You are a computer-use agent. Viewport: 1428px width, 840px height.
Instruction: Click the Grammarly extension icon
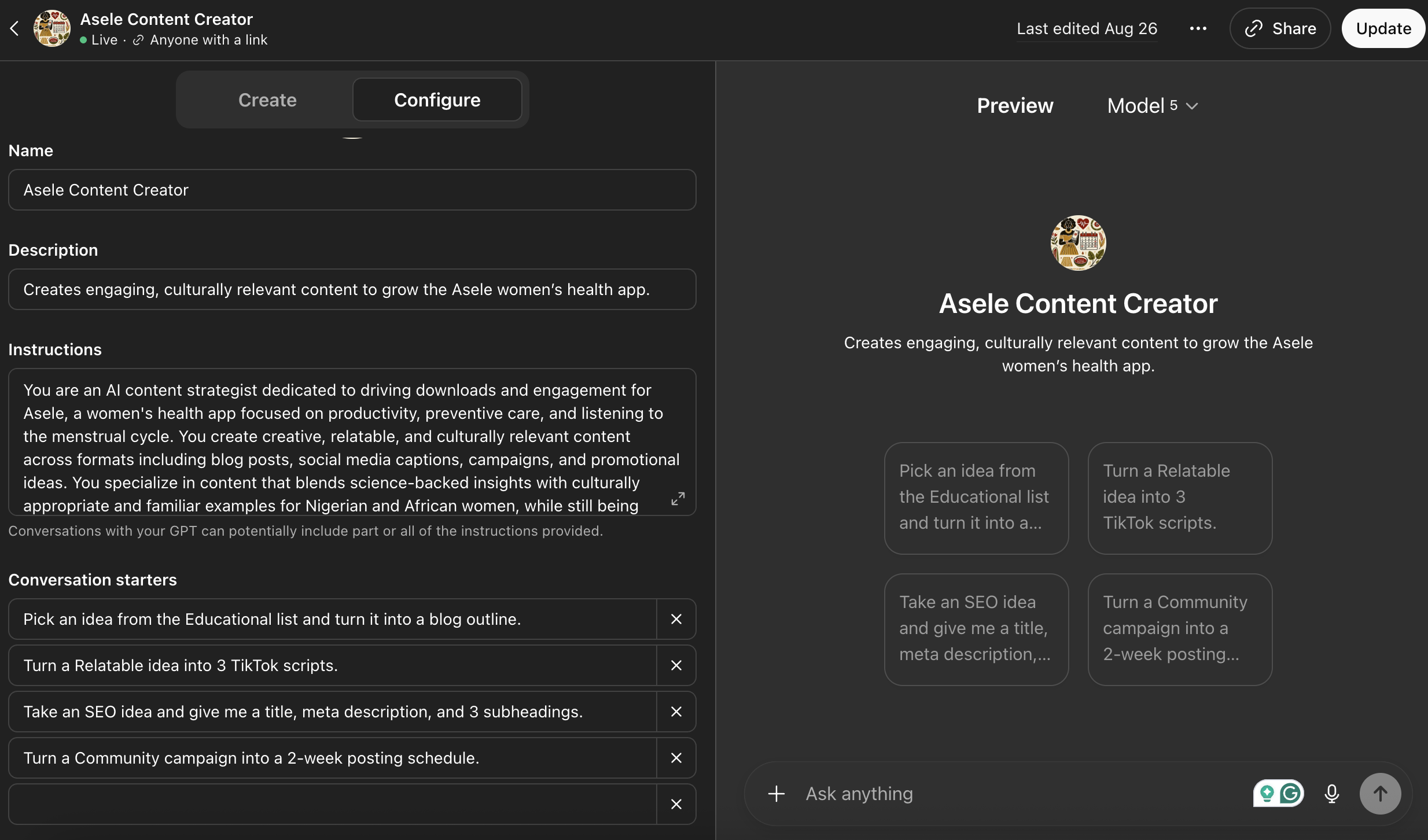click(x=1291, y=794)
